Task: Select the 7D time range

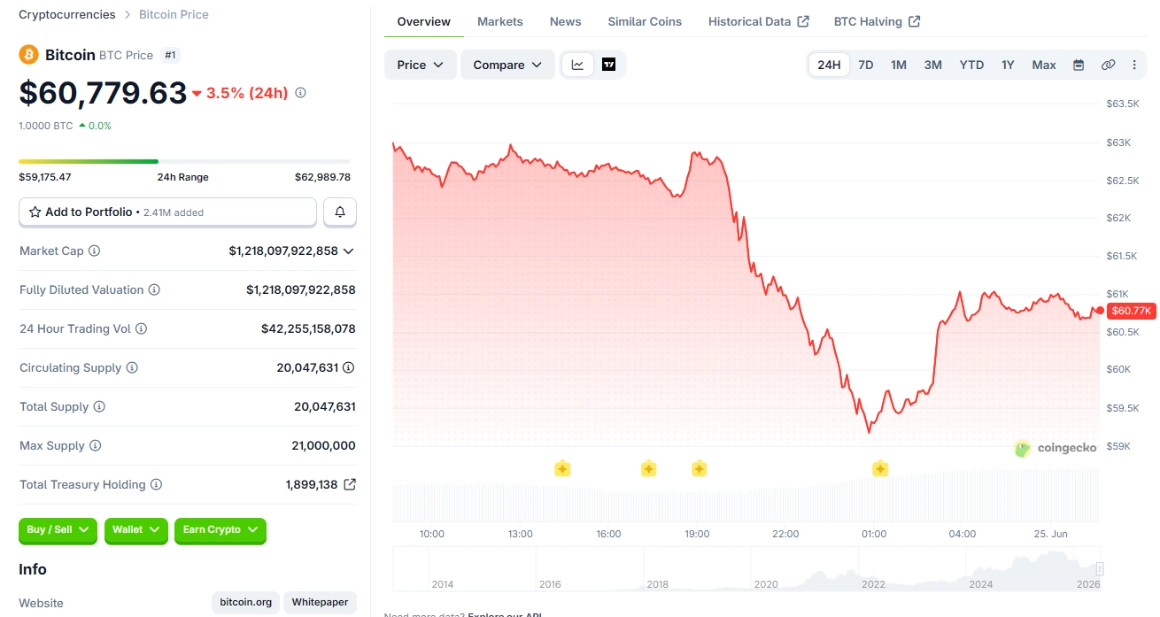Action: 866,65
